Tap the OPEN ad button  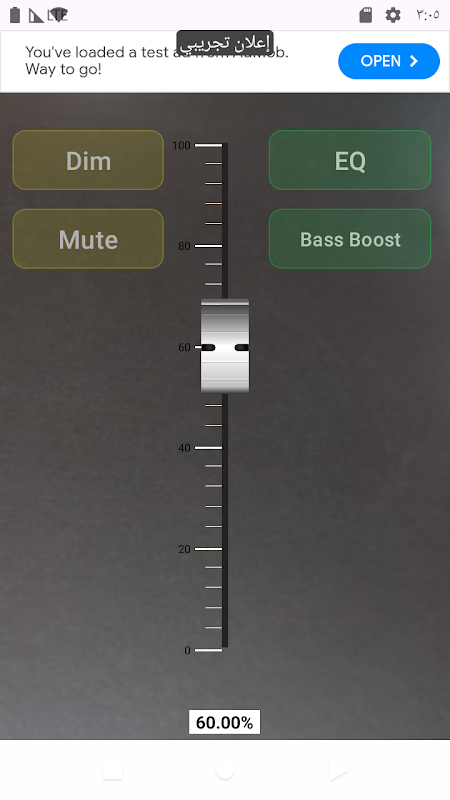pyautogui.click(x=389, y=61)
